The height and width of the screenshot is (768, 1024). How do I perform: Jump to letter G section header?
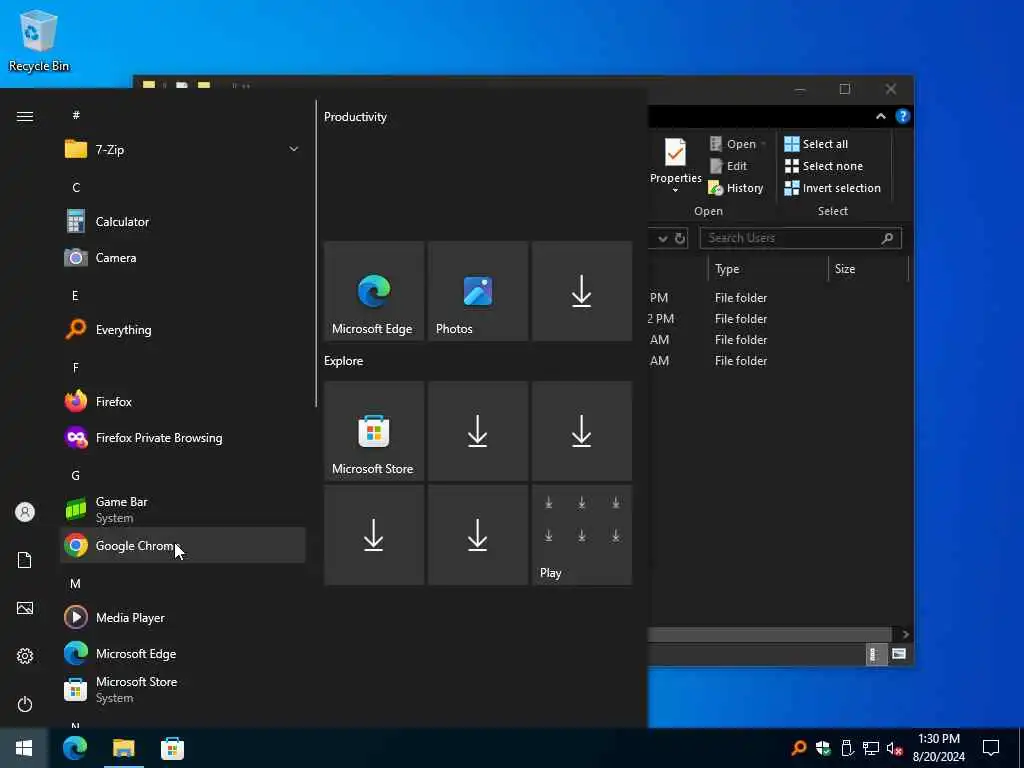click(76, 475)
